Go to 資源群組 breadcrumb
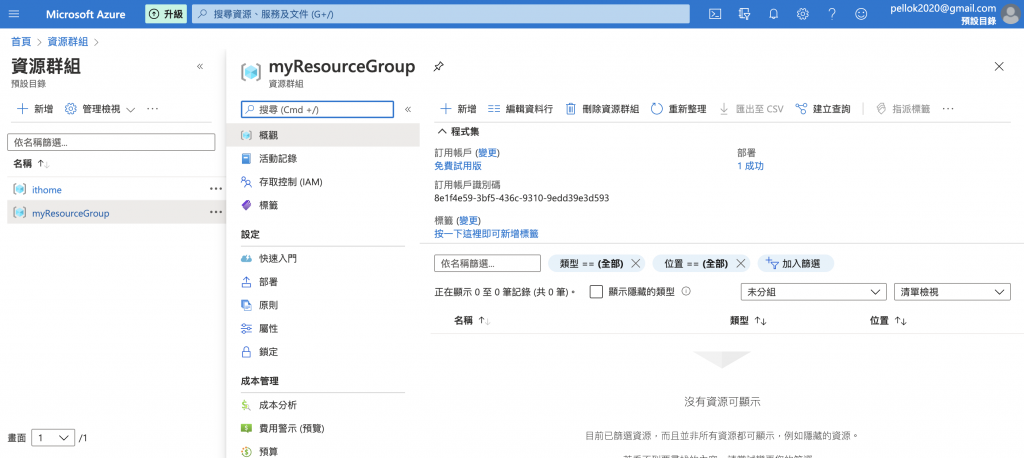This screenshot has height=458, width=1024. [x=68, y=42]
